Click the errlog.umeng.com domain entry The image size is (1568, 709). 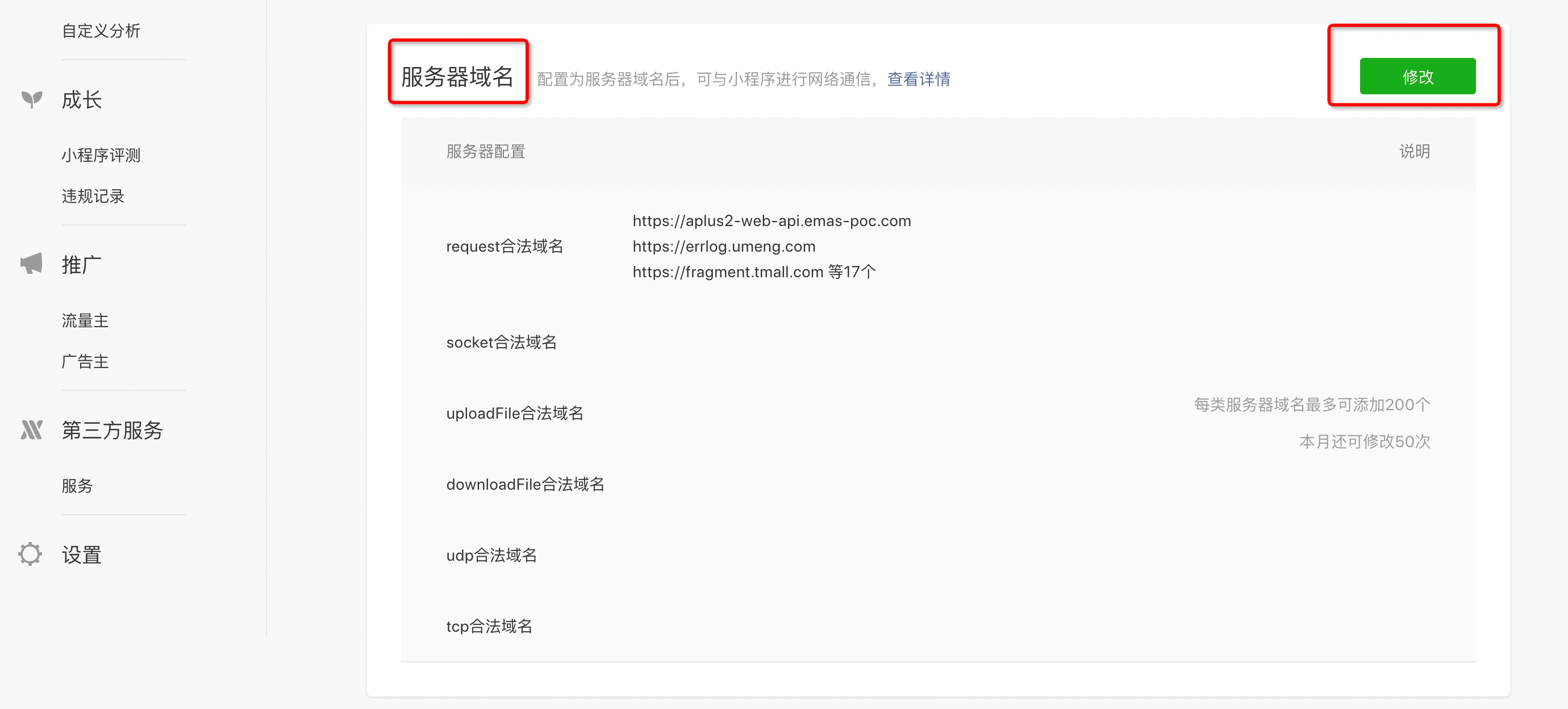[x=724, y=247]
